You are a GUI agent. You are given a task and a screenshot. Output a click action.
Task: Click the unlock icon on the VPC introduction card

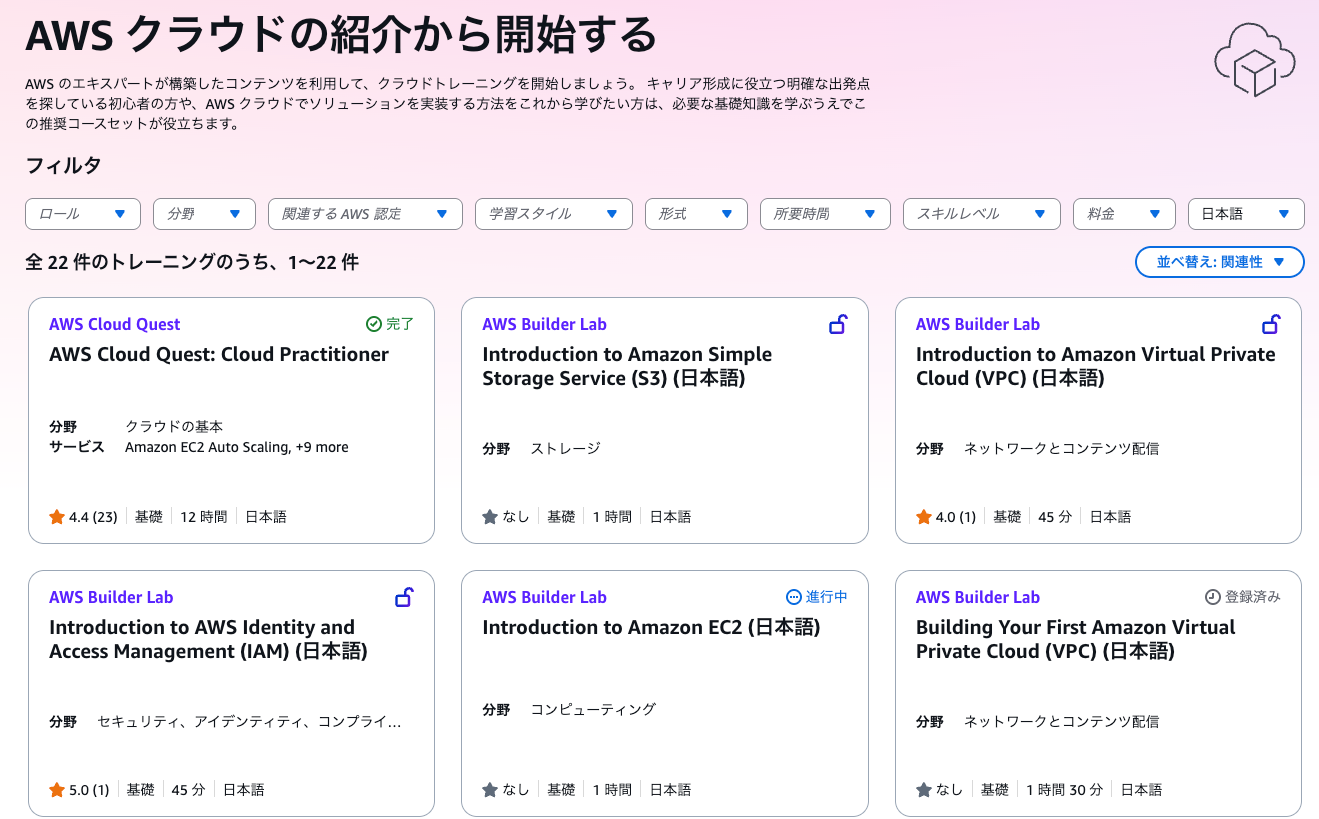(1271, 324)
